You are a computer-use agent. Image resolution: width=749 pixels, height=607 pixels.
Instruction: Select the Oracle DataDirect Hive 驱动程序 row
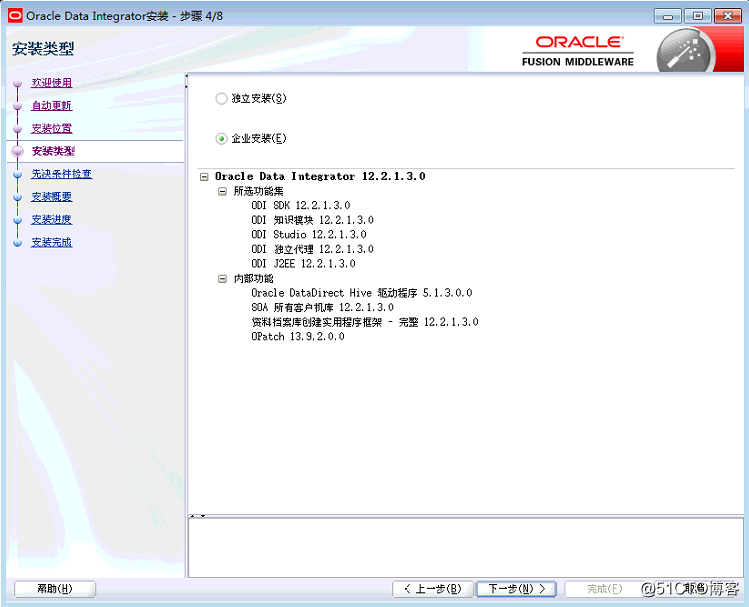[x=362, y=293]
